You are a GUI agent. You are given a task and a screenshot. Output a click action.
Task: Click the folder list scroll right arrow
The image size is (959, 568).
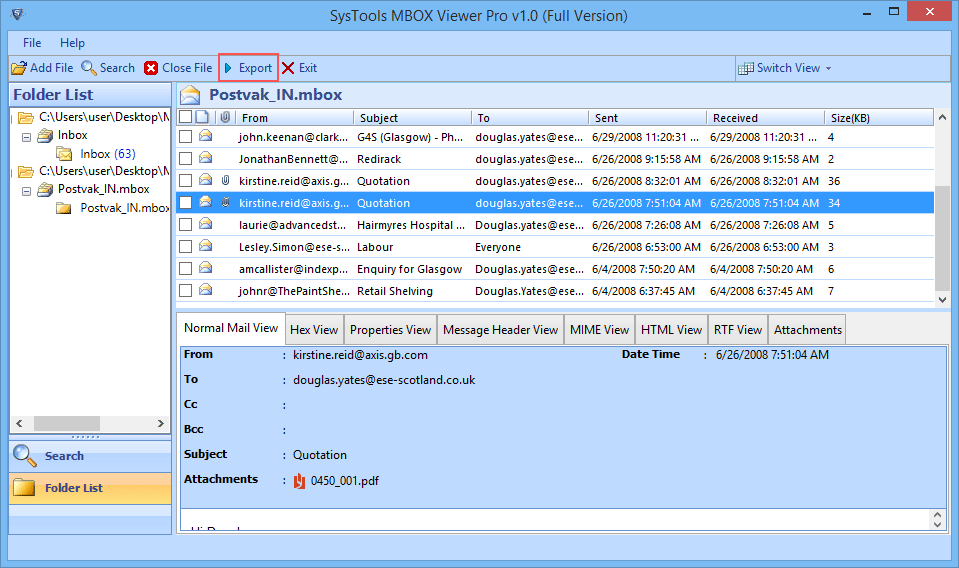(x=161, y=423)
